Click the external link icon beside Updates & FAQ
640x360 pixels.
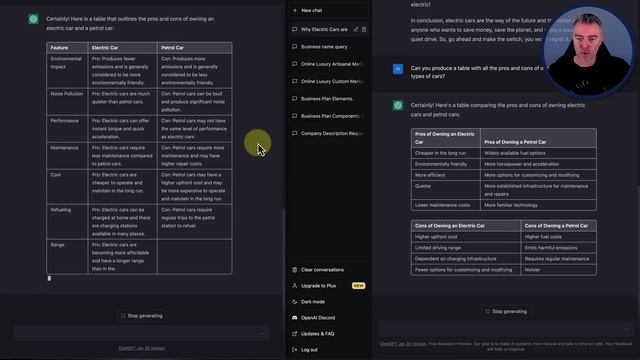coord(295,333)
